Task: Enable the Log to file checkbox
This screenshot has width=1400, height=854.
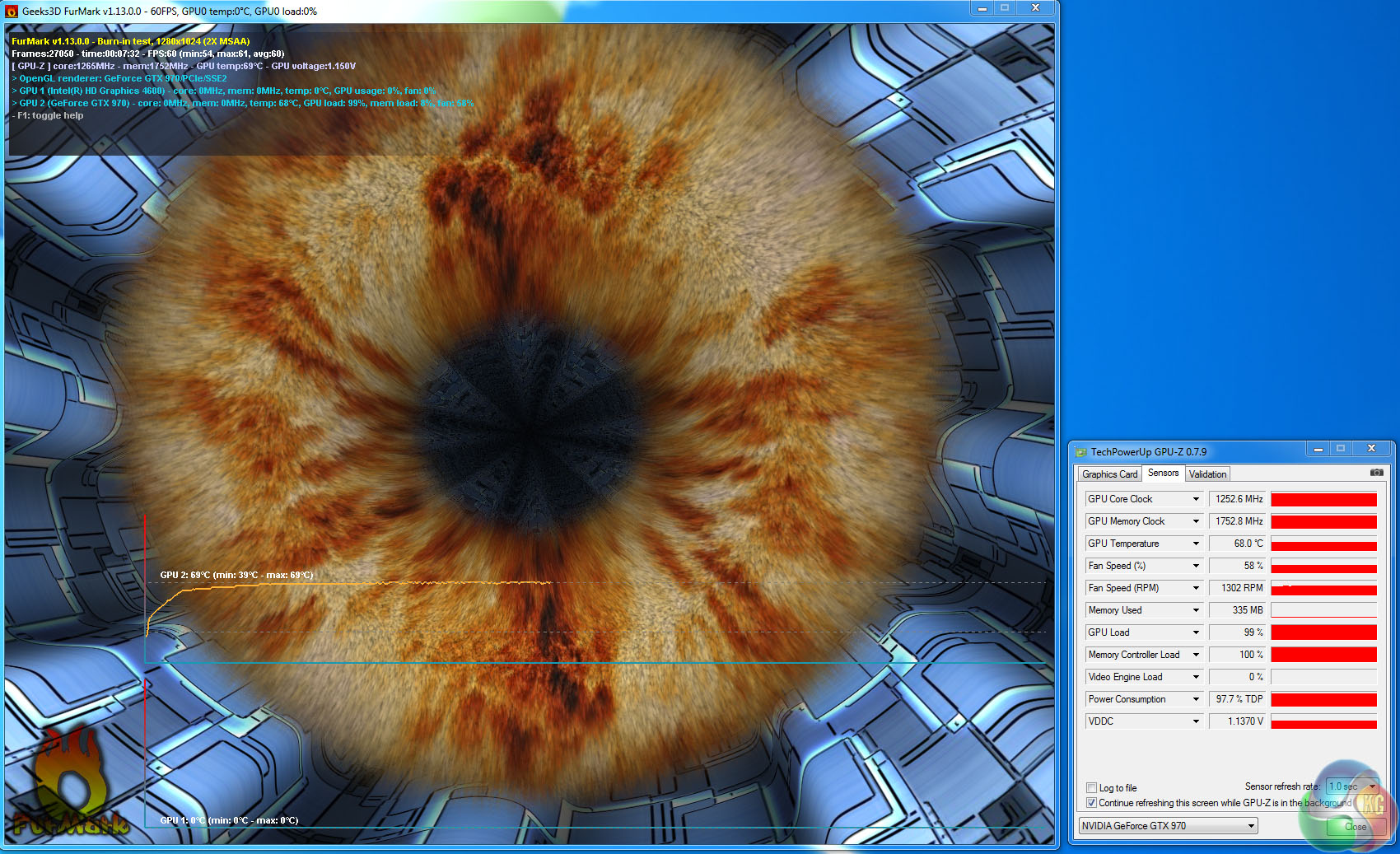Action: tap(1091, 788)
